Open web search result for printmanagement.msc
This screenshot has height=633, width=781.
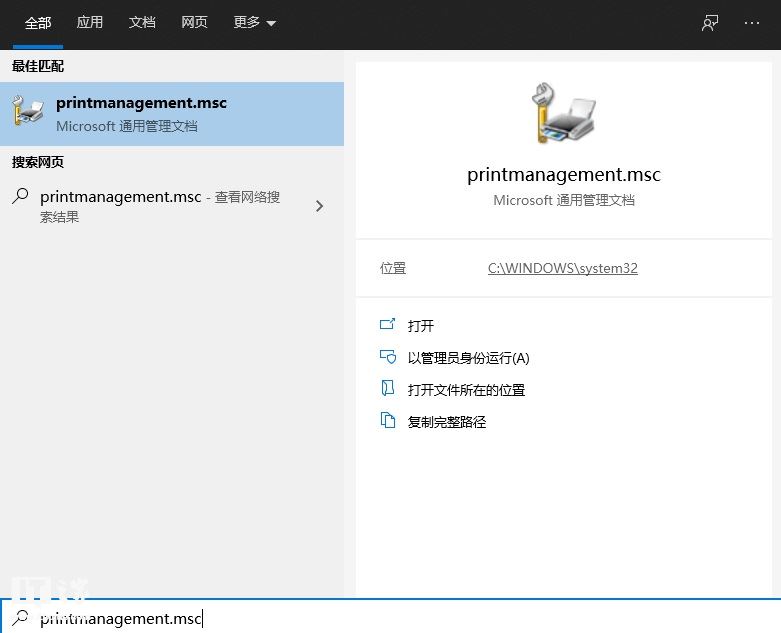click(172, 206)
